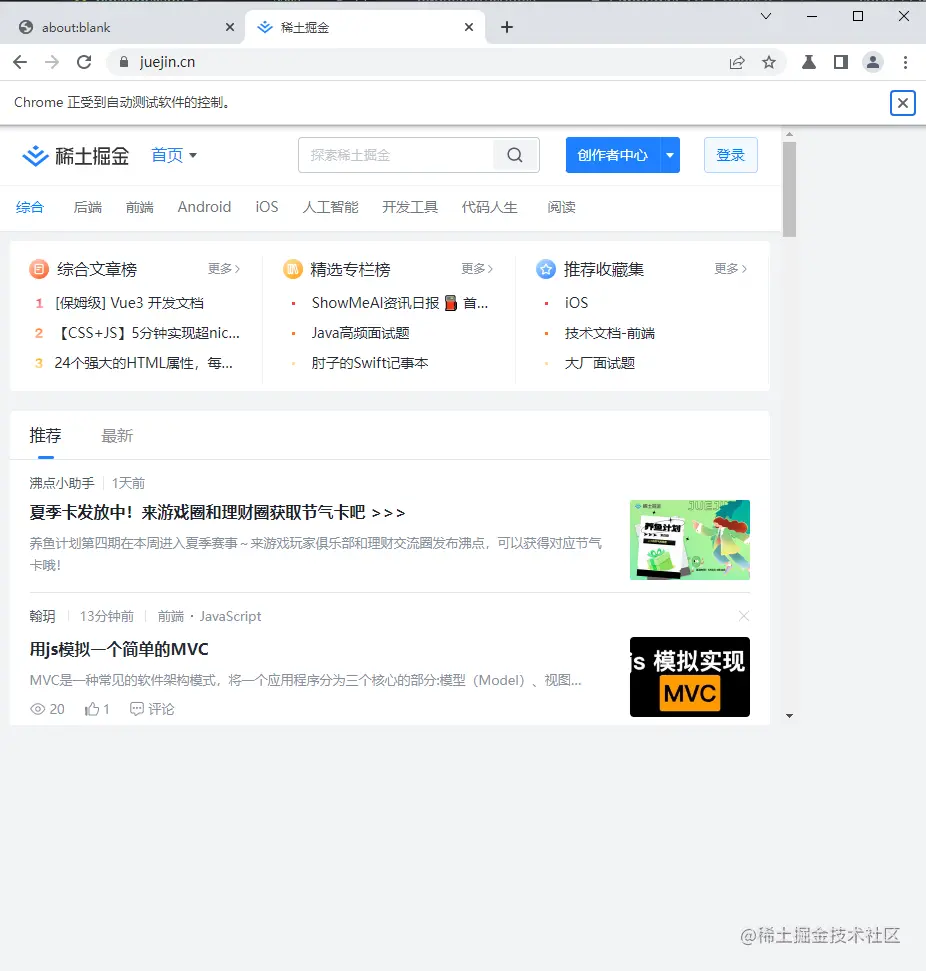Dismiss the MVC article card
The height and width of the screenshot is (971, 926).
coord(744,616)
